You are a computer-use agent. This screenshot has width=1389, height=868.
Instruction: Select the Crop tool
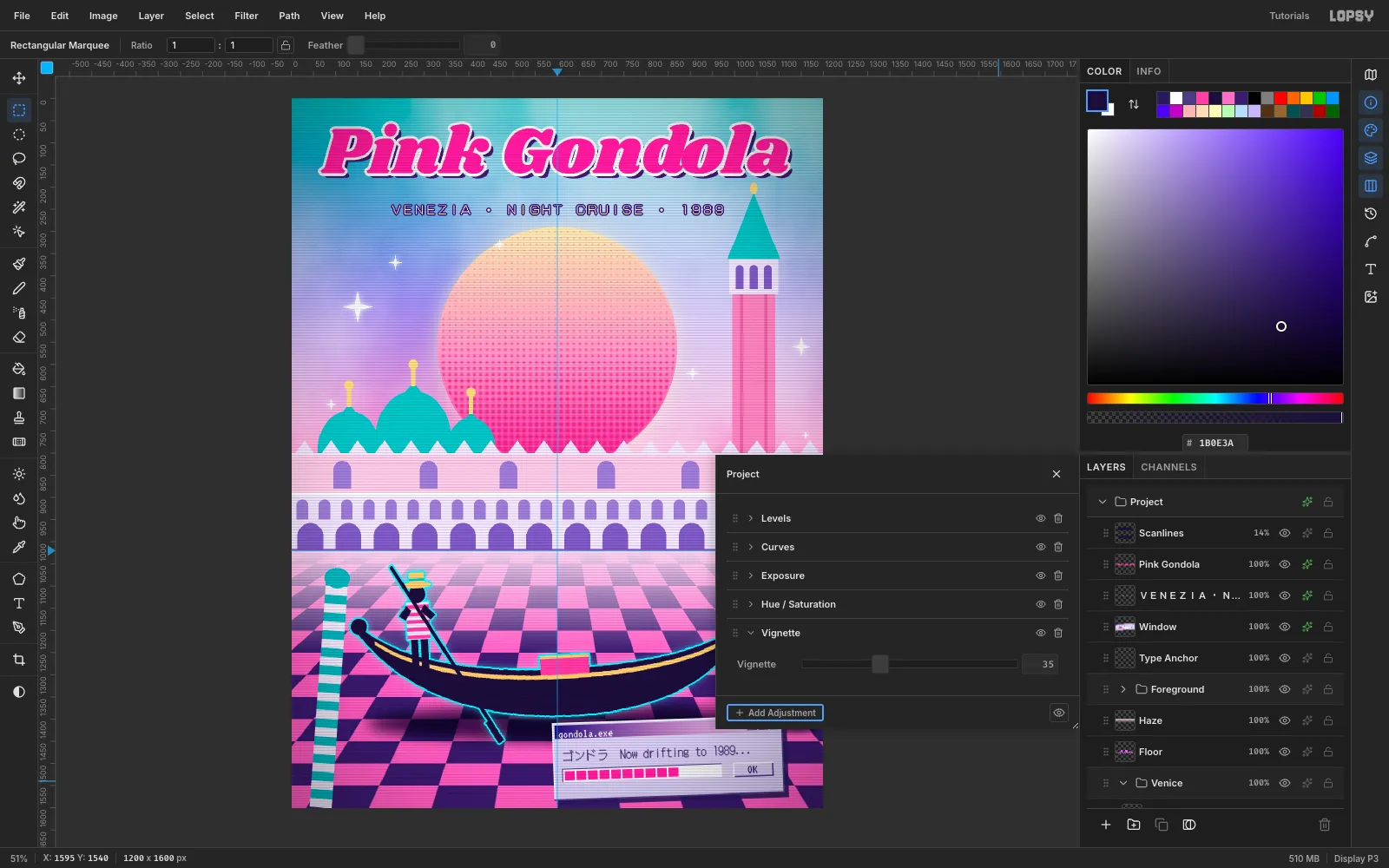click(x=19, y=660)
